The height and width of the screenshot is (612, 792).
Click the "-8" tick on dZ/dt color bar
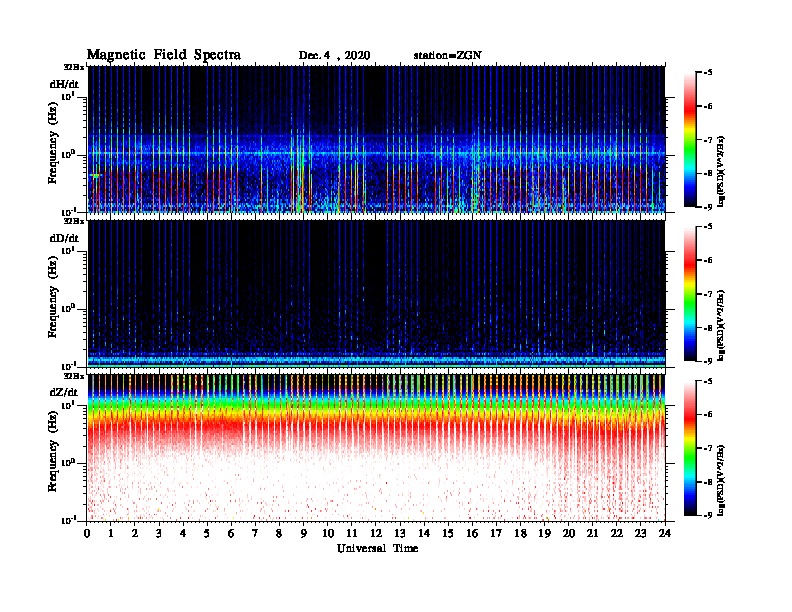[x=708, y=482]
